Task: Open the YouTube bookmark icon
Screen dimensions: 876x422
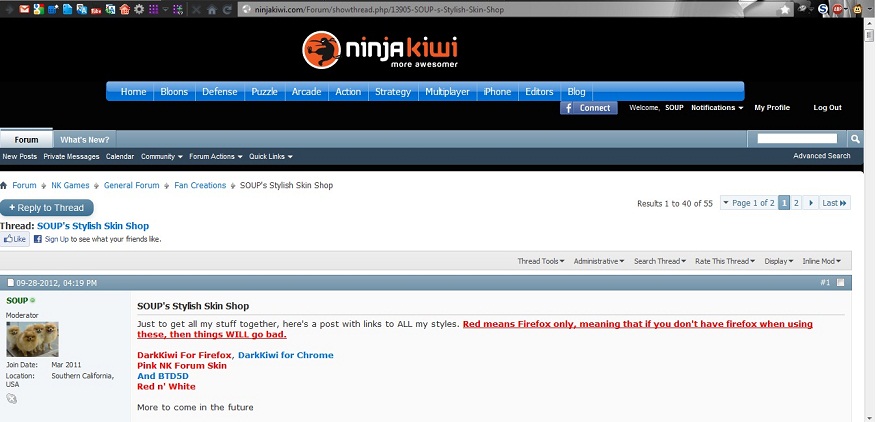Action: click(96, 10)
